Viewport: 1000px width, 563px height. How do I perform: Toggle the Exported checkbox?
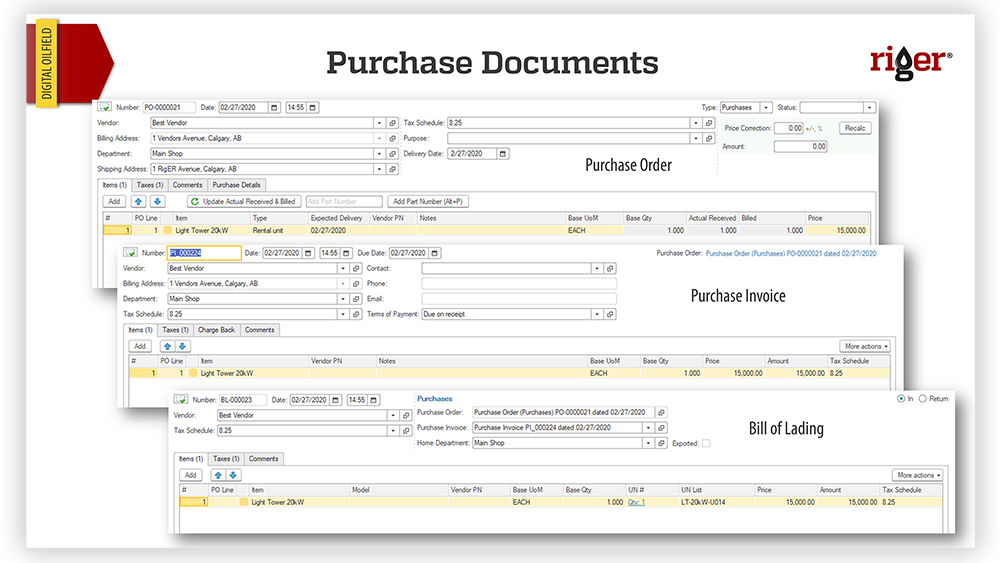pyautogui.click(x=707, y=443)
